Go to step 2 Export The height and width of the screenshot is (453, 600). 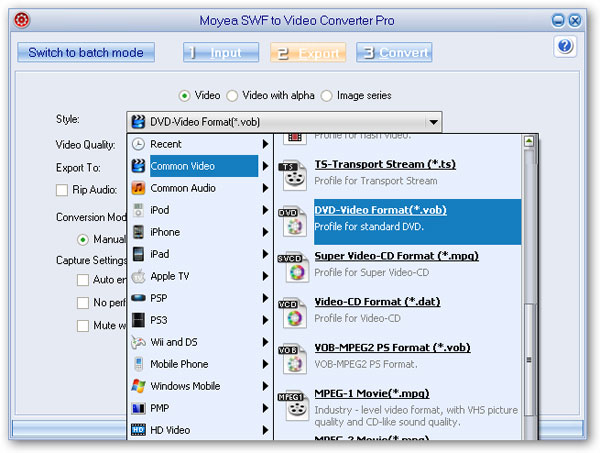[x=308, y=52]
